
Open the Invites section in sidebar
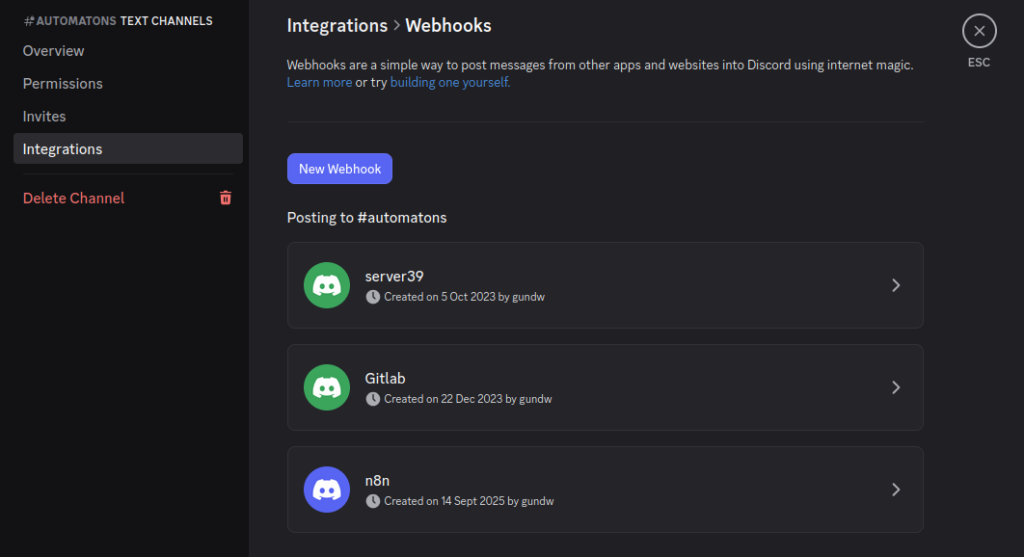[45, 117]
